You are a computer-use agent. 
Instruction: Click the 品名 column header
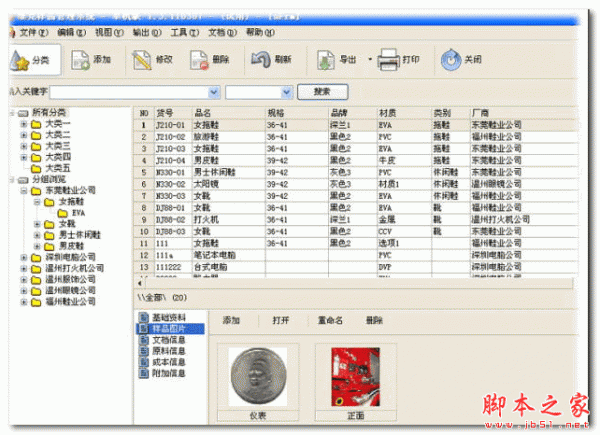[x=228, y=113]
